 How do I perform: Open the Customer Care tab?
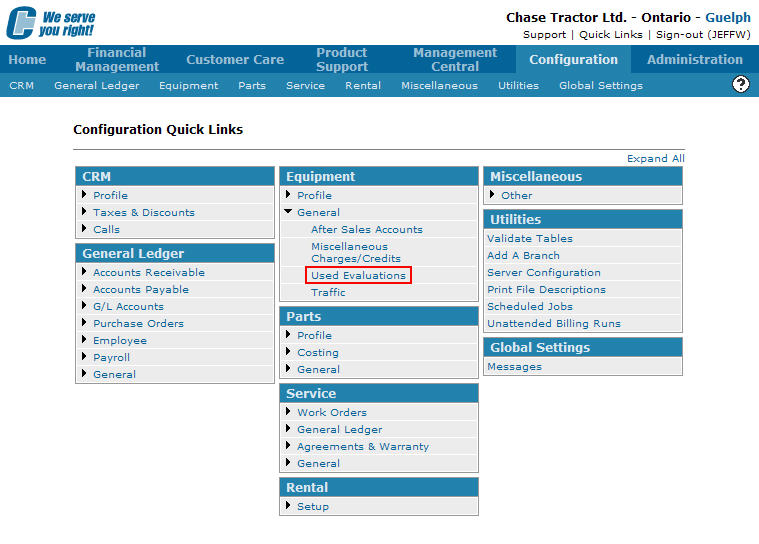pyautogui.click(x=235, y=60)
